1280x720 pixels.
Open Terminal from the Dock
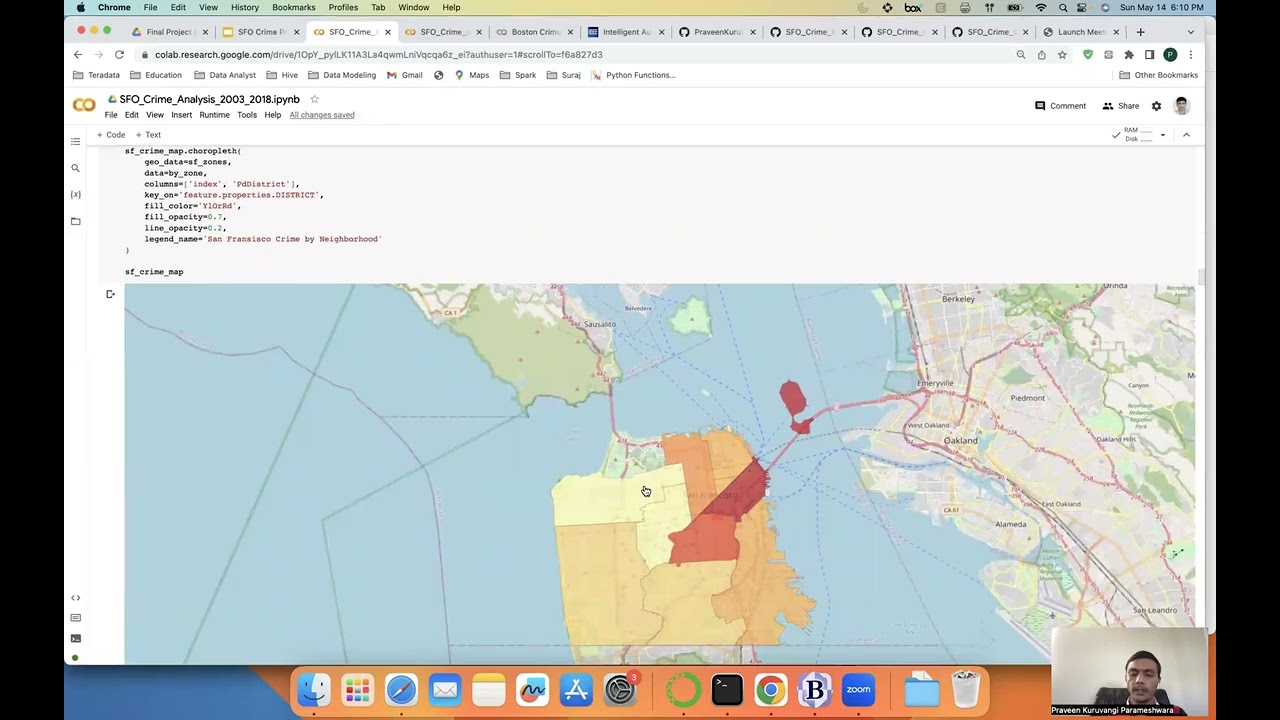(727, 690)
